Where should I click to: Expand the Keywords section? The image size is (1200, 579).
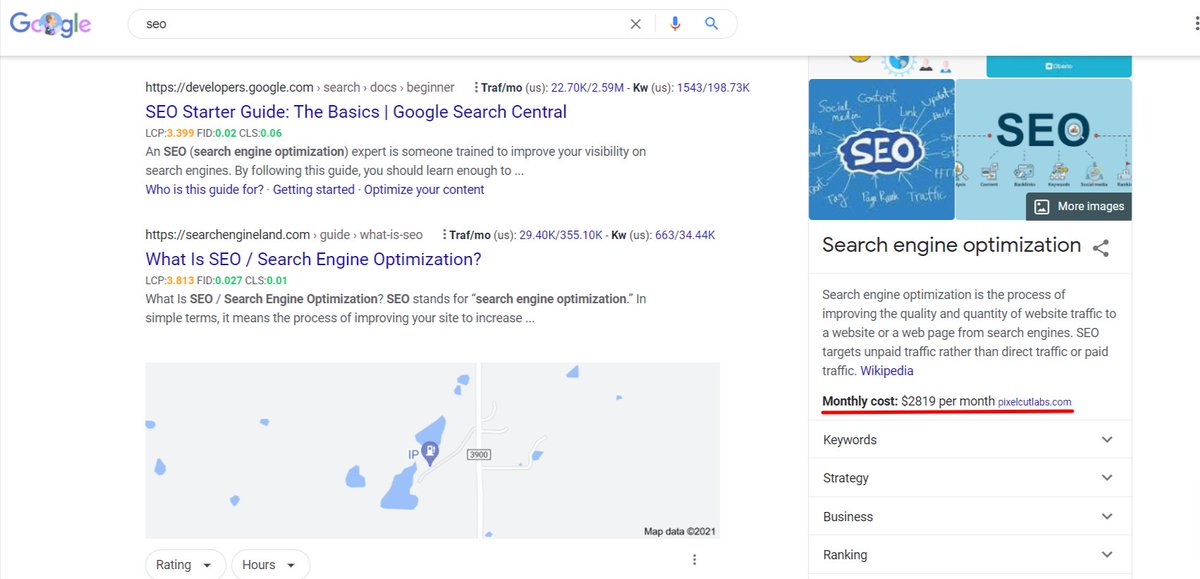1106,439
